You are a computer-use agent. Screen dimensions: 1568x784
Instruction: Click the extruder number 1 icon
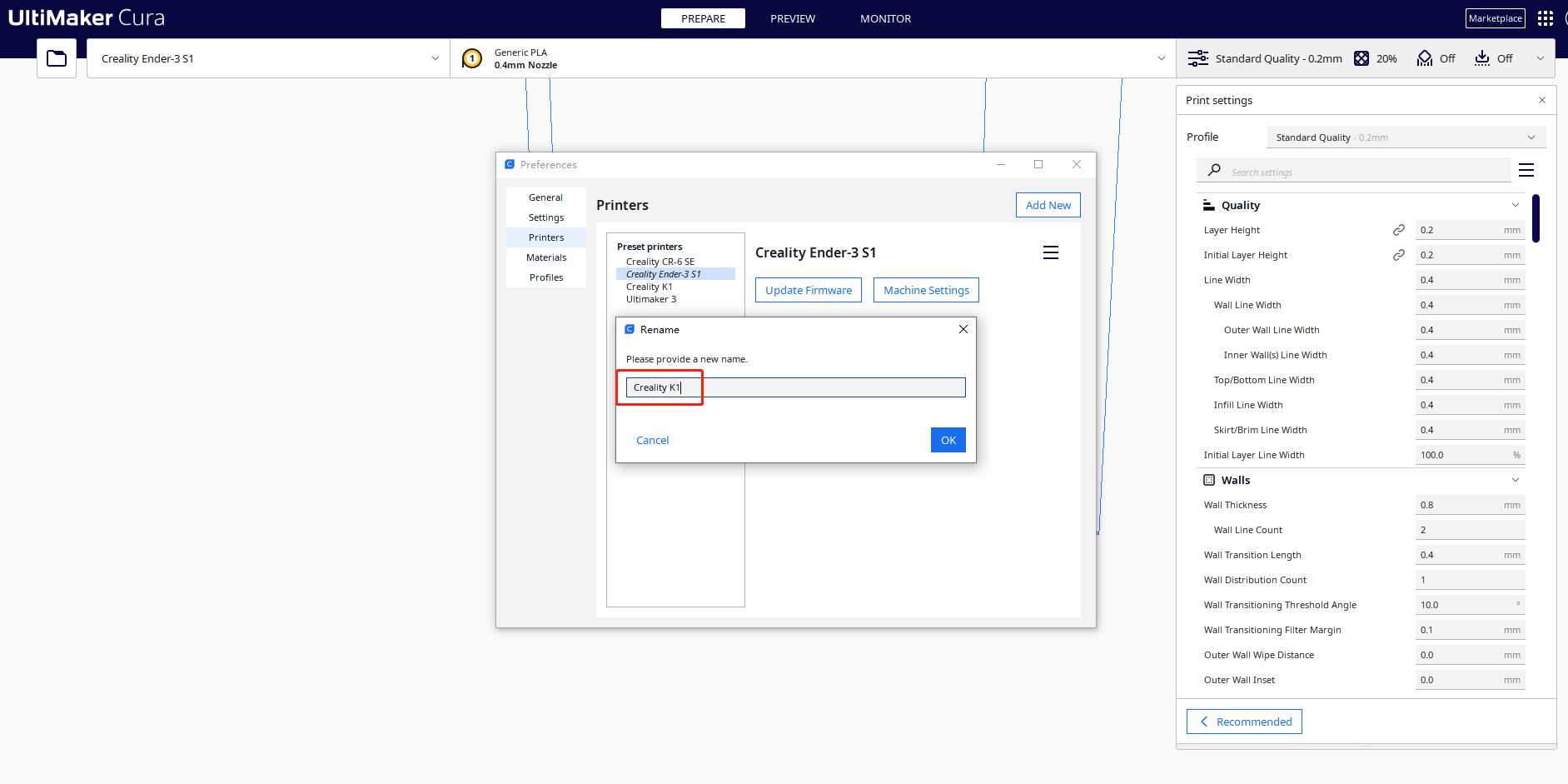[x=472, y=58]
